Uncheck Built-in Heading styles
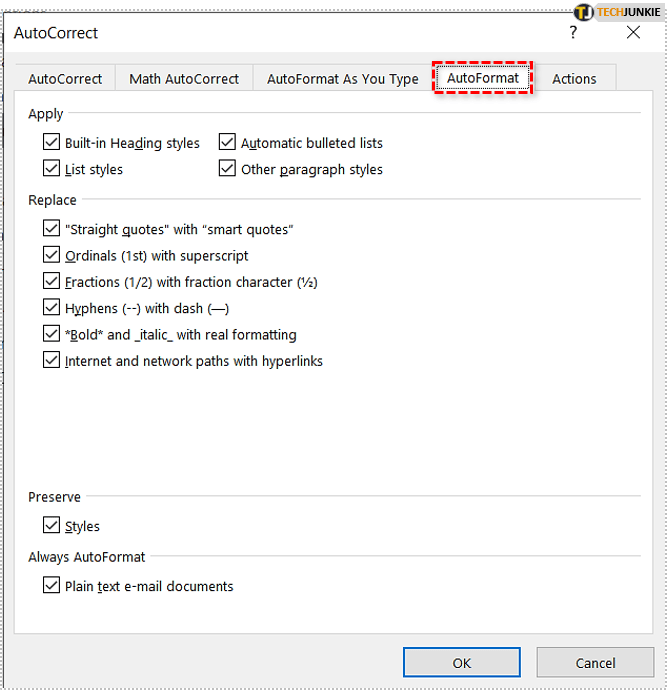Image resolution: width=668 pixels, height=690 pixels. 52,143
